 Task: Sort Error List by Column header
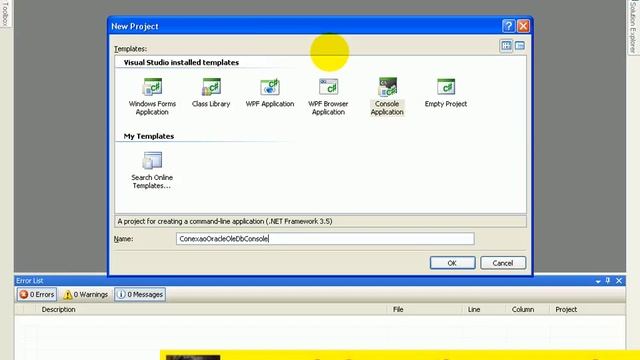click(527, 309)
